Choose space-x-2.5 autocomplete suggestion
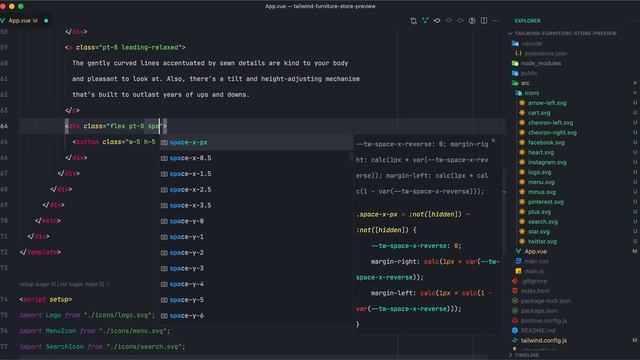 coord(256,190)
